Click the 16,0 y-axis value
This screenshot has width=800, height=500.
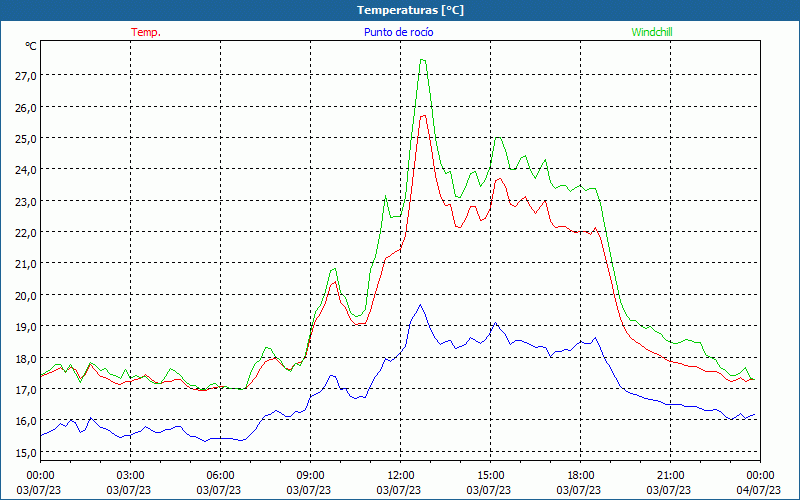click(x=26, y=420)
